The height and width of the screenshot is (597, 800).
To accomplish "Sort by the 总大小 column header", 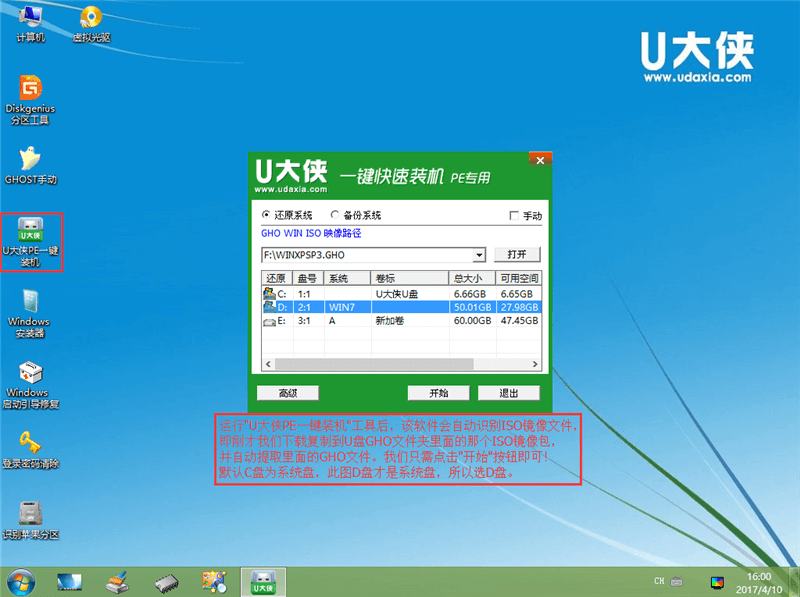I will tap(472, 278).
